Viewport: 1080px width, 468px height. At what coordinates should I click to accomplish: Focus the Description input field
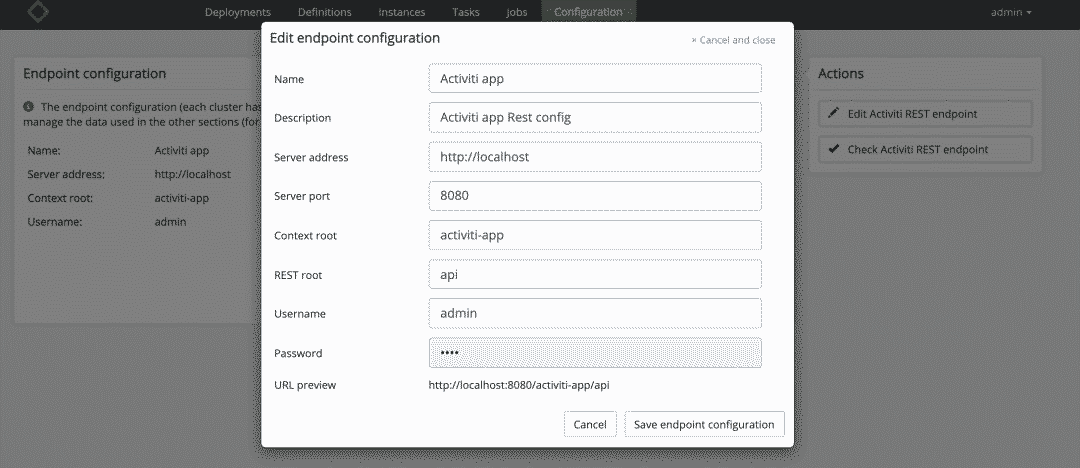pos(595,117)
